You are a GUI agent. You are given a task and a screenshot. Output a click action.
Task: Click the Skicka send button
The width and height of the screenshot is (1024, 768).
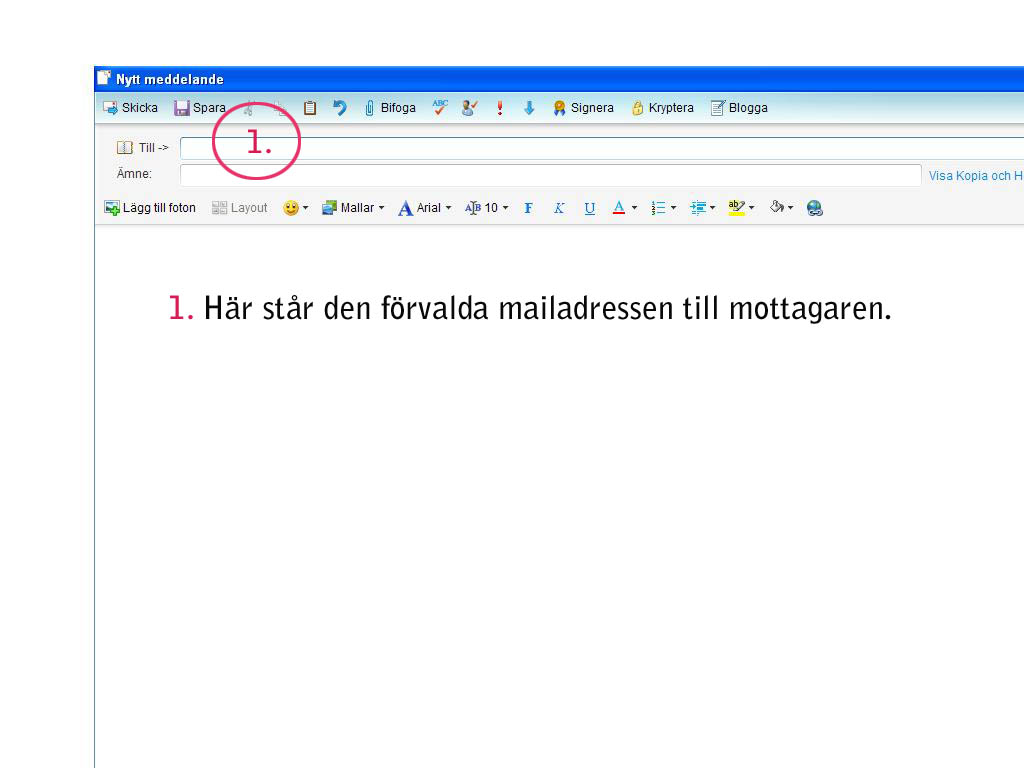(131, 108)
